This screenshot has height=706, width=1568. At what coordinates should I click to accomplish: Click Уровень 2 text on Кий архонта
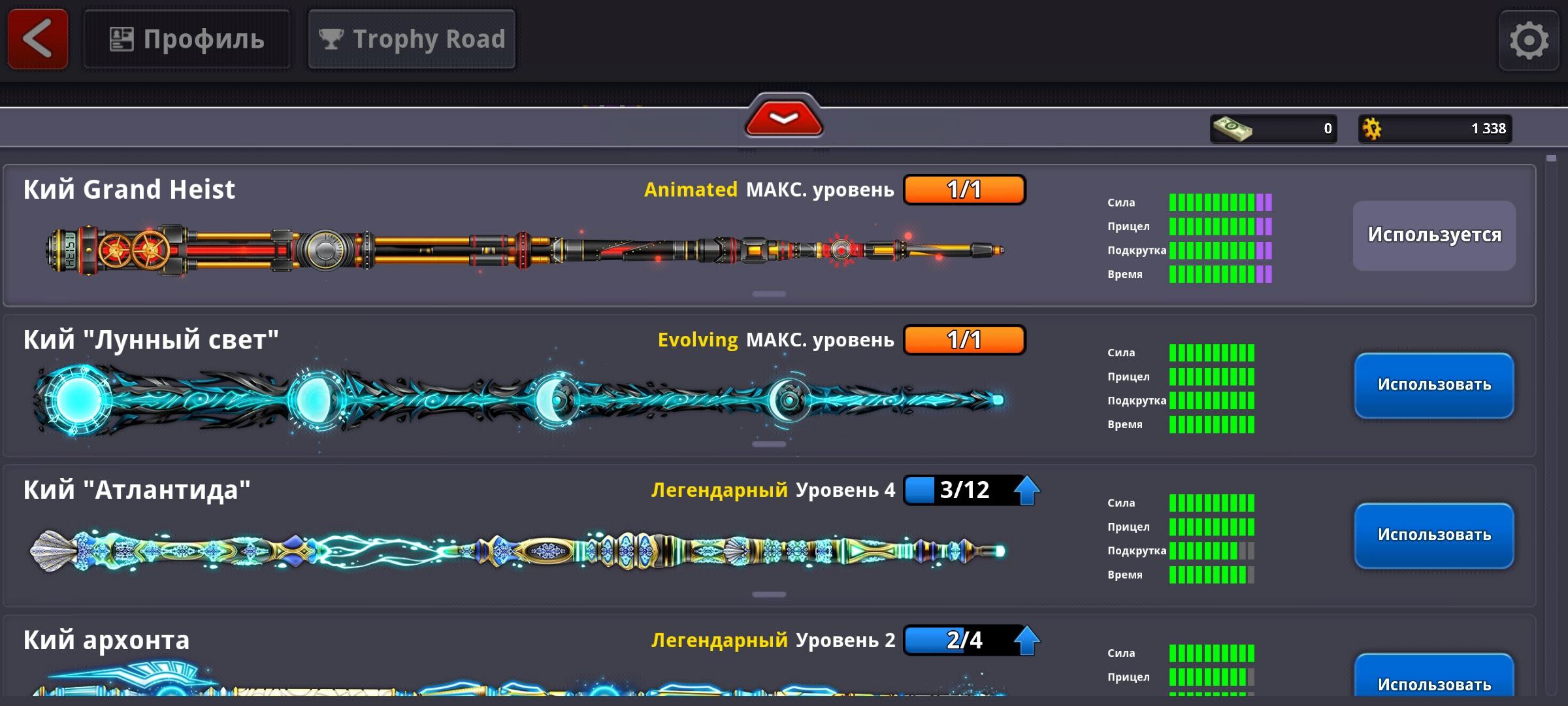[x=845, y=641]
